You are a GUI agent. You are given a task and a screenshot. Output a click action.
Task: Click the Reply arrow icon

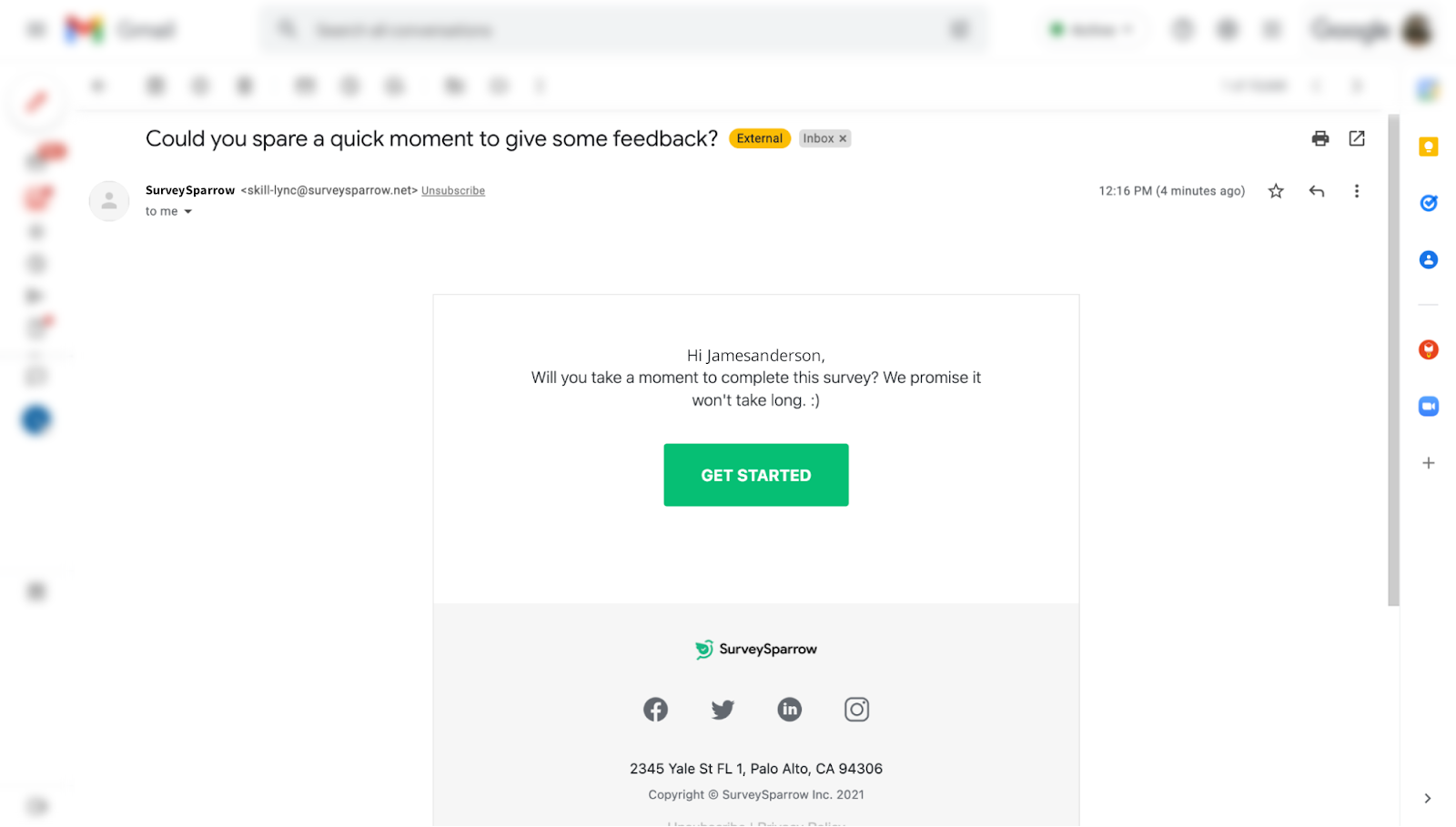1316,191
